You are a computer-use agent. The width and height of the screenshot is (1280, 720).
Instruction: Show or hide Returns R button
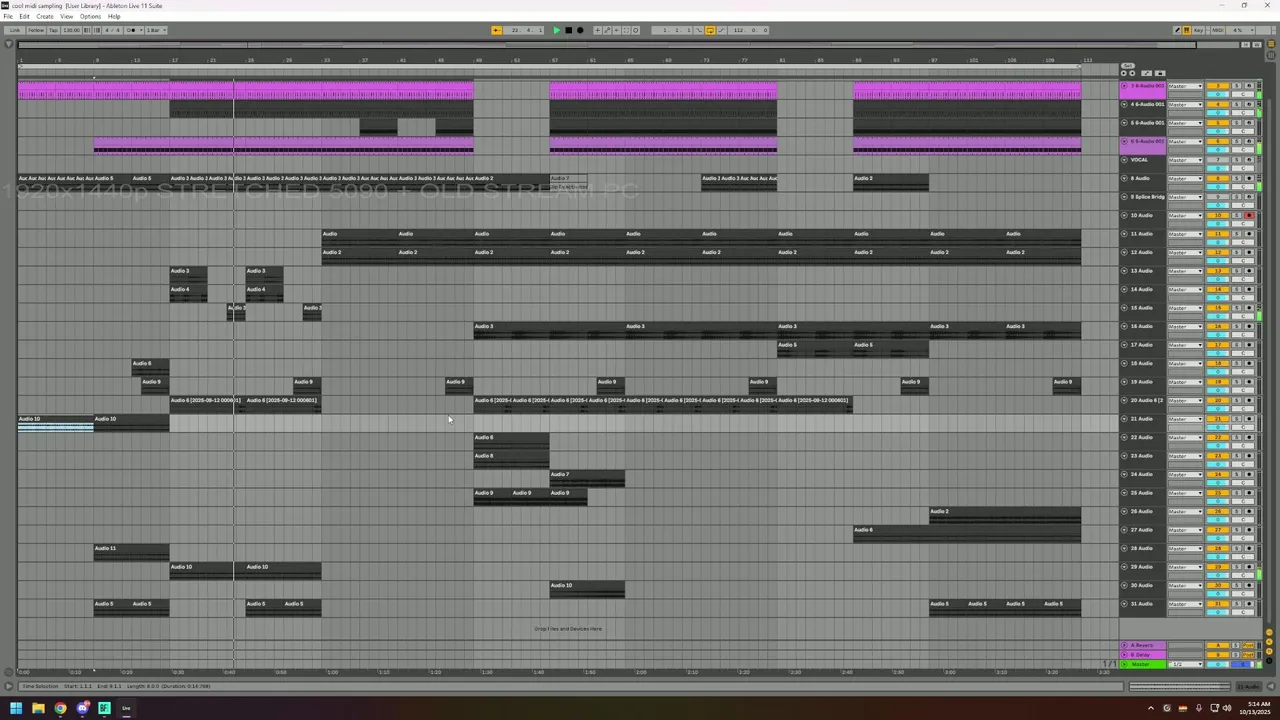(1269, 642)
